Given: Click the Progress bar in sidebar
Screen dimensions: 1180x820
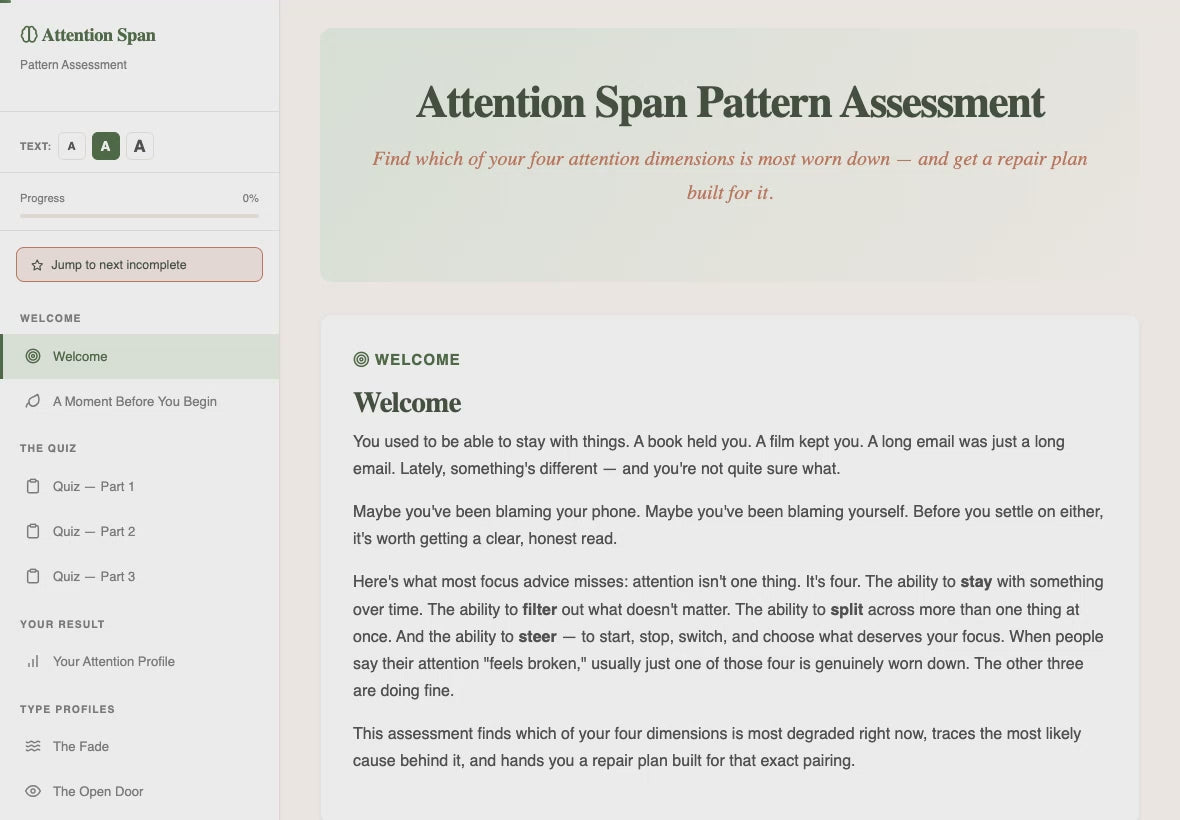Looking at the screenshot, I should (x=139, y=216).
